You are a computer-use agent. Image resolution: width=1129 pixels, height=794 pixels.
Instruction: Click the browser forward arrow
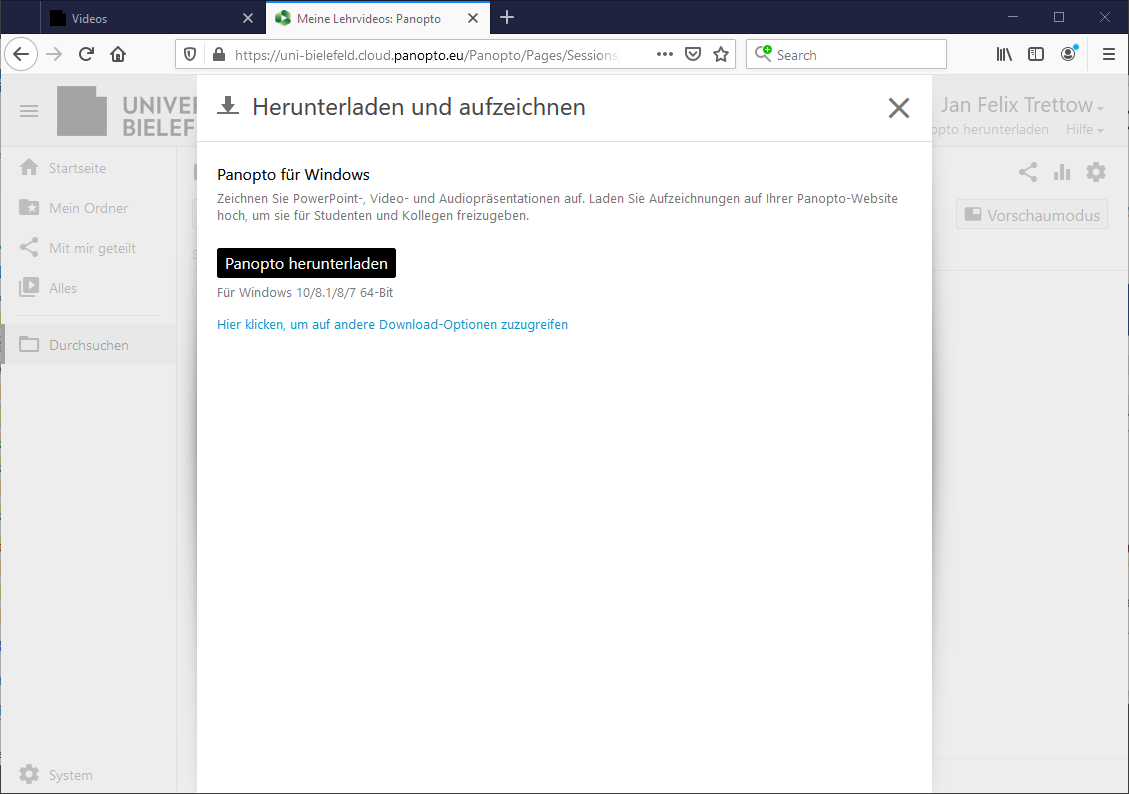click(54, 55)
